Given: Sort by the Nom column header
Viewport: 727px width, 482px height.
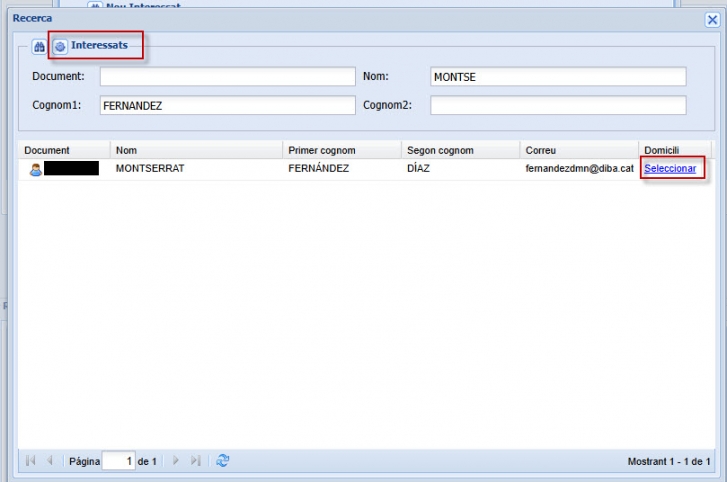Looking at the screenshot, I should [x=196, y=150].
